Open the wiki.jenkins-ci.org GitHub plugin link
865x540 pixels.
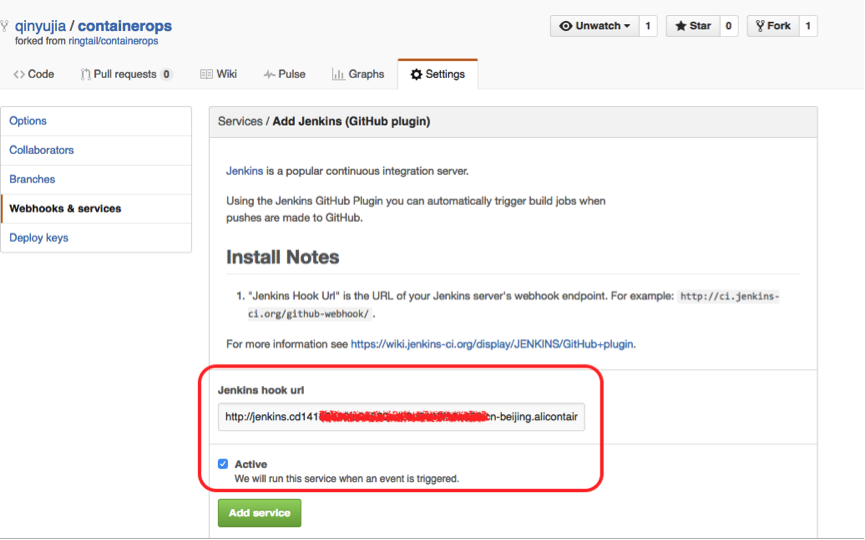coord(492,344)
